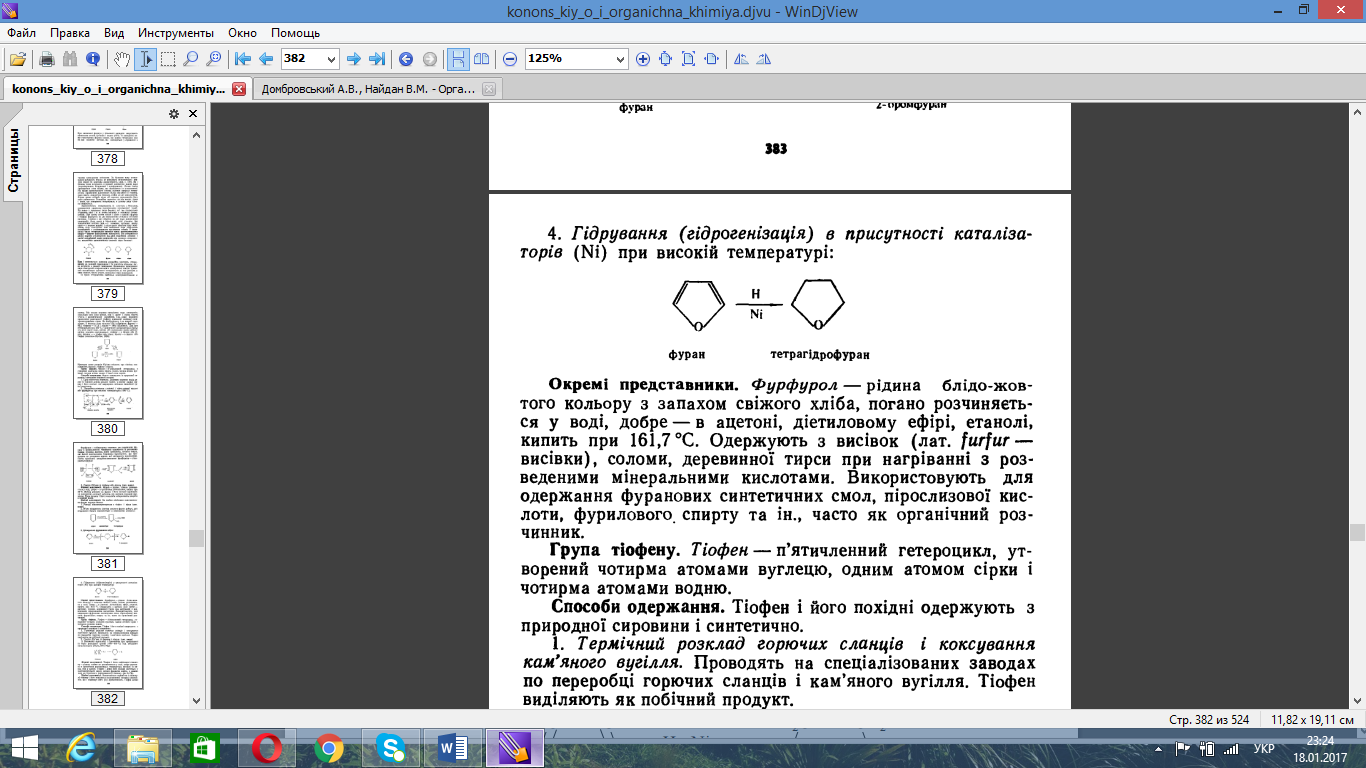Show hidden tray icons arrow
The width and height of the screenshot is (1366, 768).
(x=1160, y=749)
